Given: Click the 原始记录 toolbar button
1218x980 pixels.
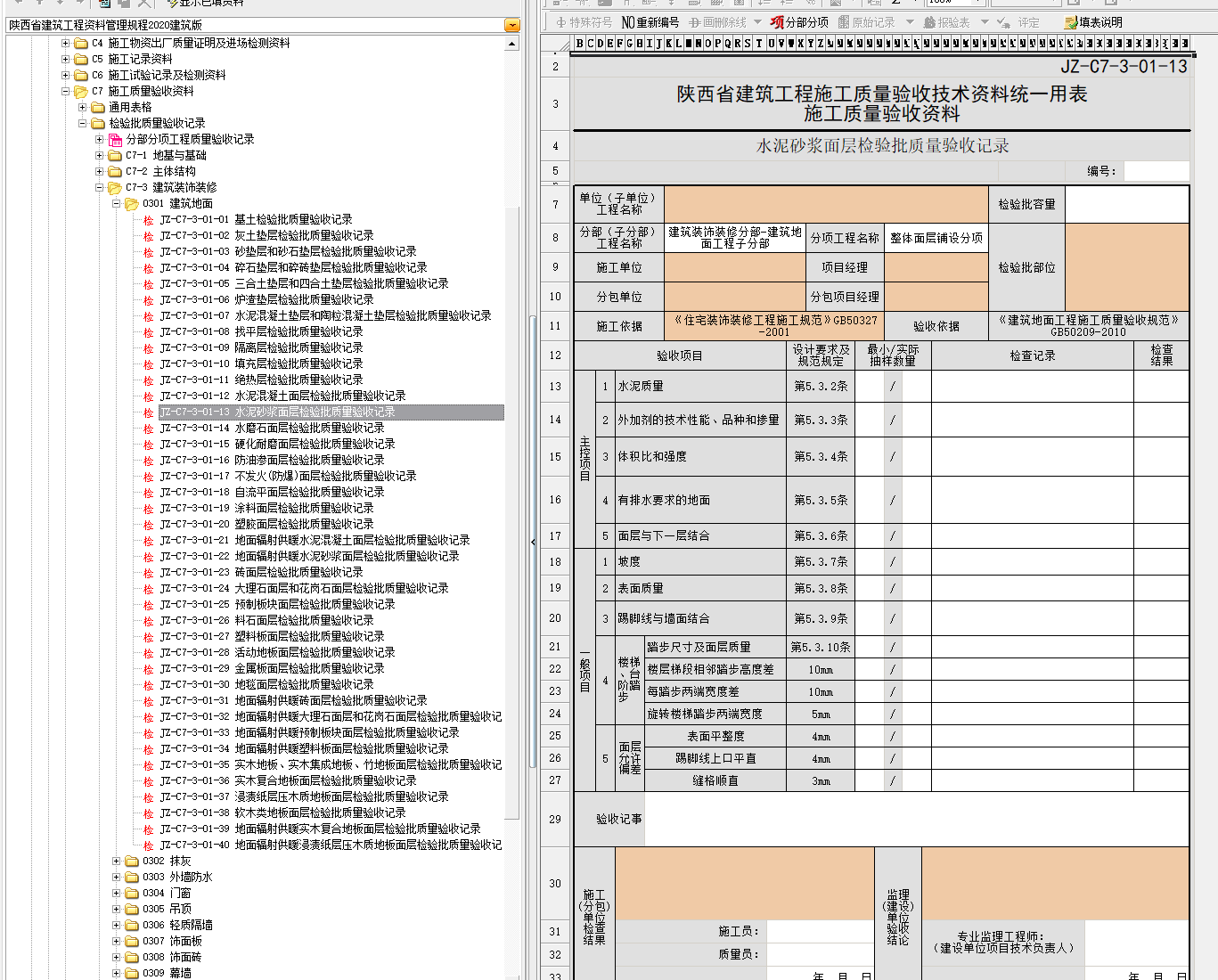Looking at the screenshot, I should click(x=867, y=22).
